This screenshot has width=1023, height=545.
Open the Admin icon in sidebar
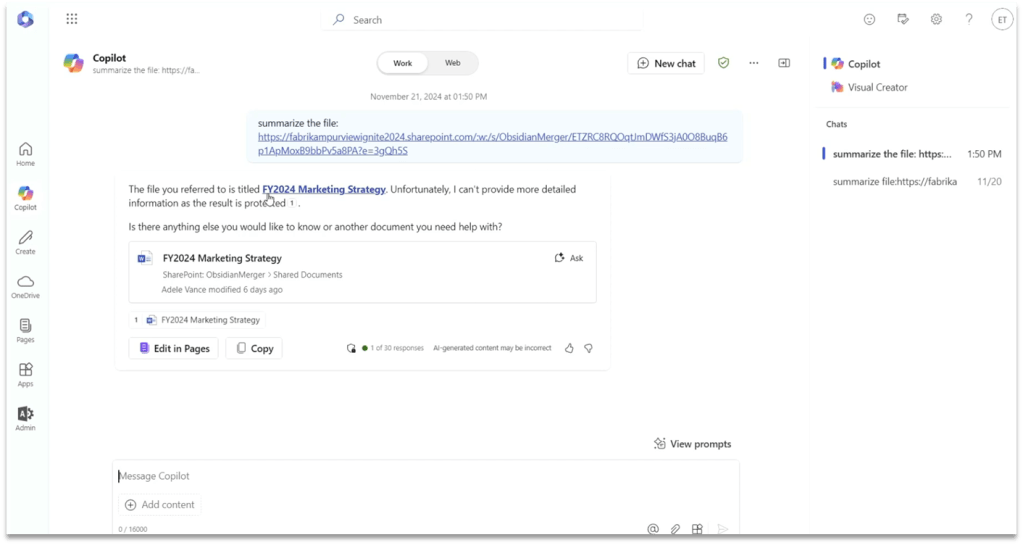(x=25, y=418)
